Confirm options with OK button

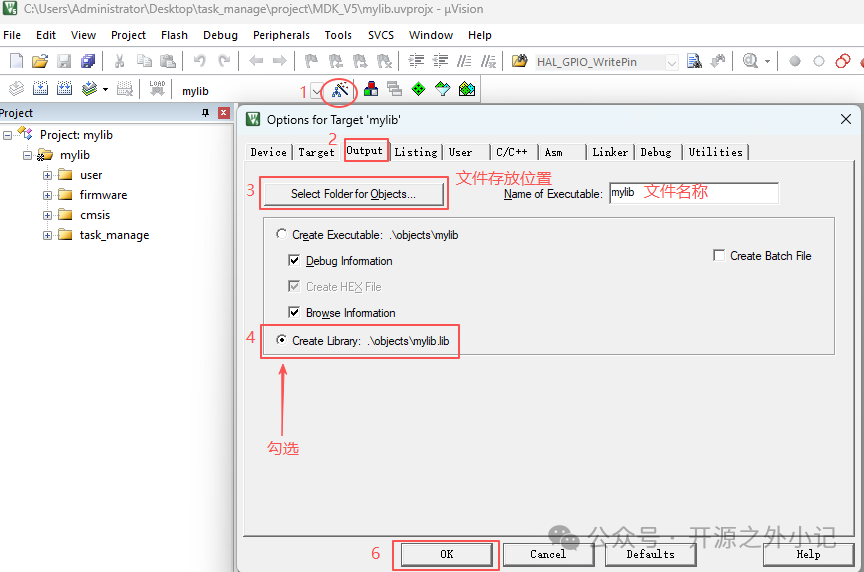pos(446,554)
